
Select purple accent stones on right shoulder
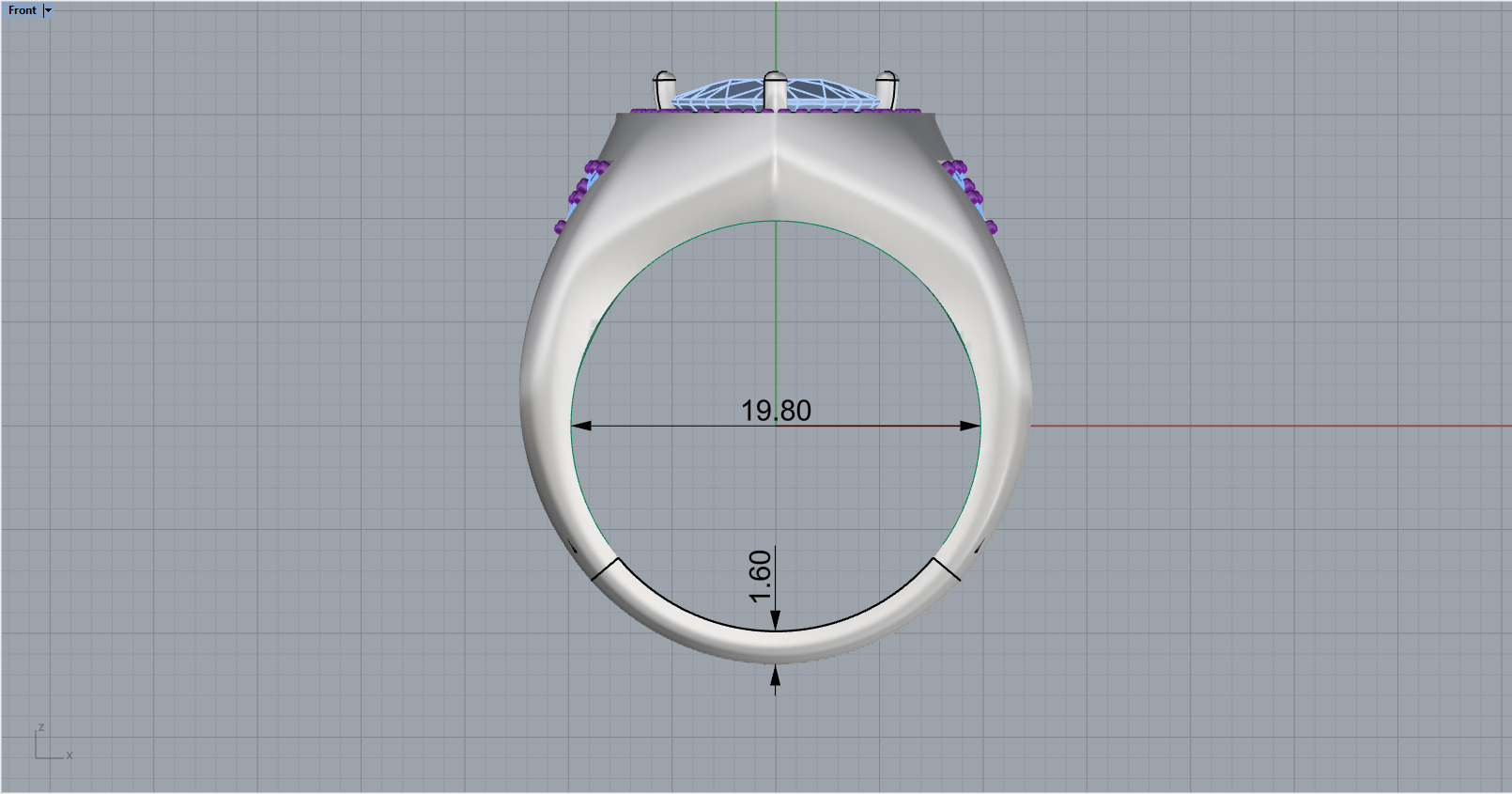(970, 195)
